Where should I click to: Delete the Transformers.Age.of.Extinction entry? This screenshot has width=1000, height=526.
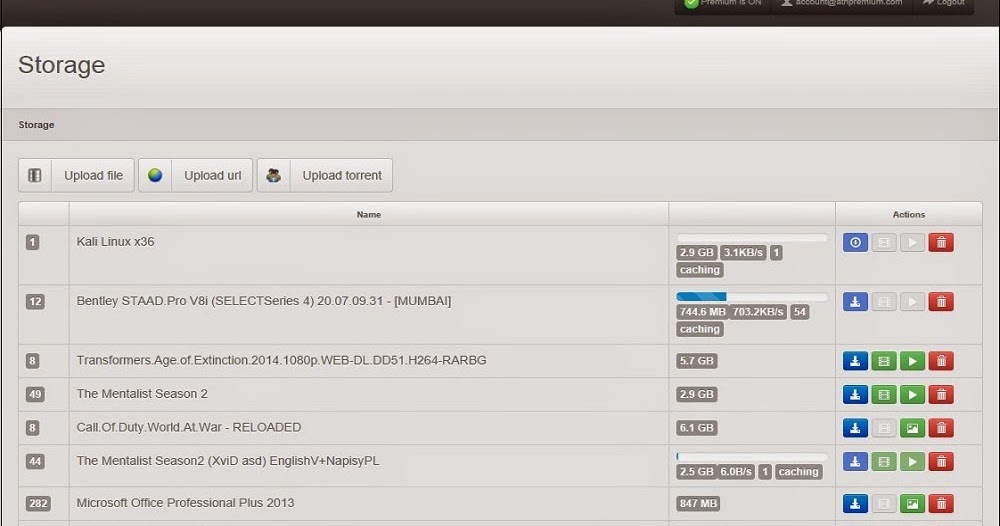coord(941,361)
